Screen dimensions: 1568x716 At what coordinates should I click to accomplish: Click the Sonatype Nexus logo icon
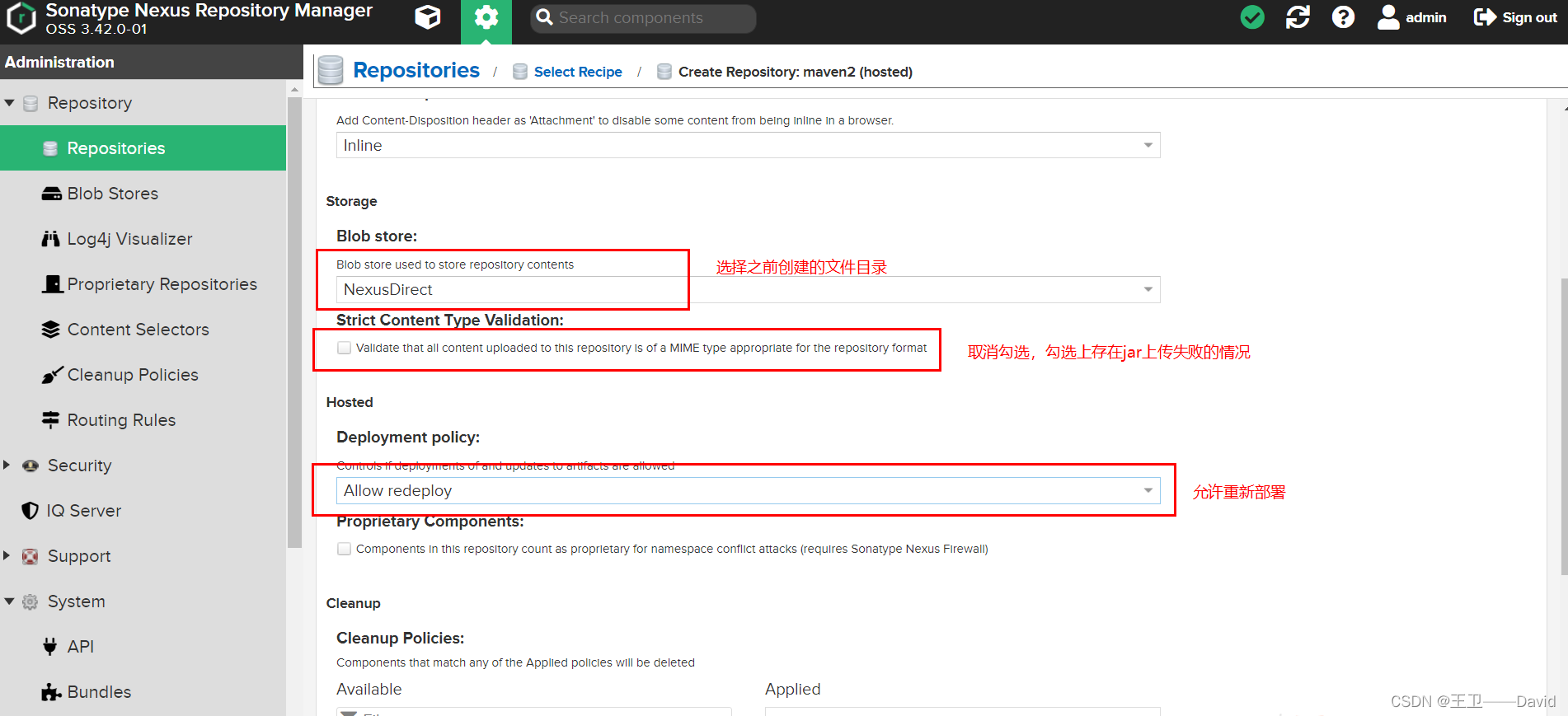click(x=21, y=18)
